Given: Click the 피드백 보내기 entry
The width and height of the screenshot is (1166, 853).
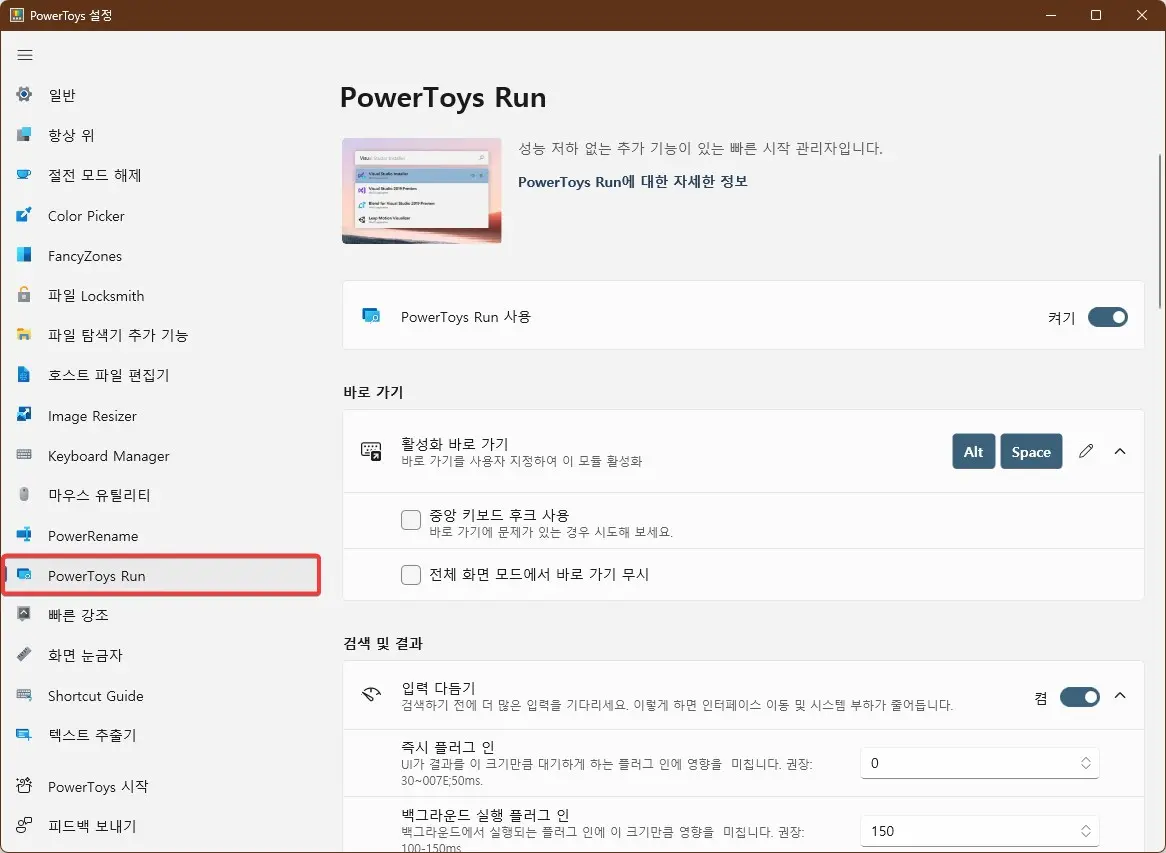Looking at the screenshot, I should click(x=161, y=825).
